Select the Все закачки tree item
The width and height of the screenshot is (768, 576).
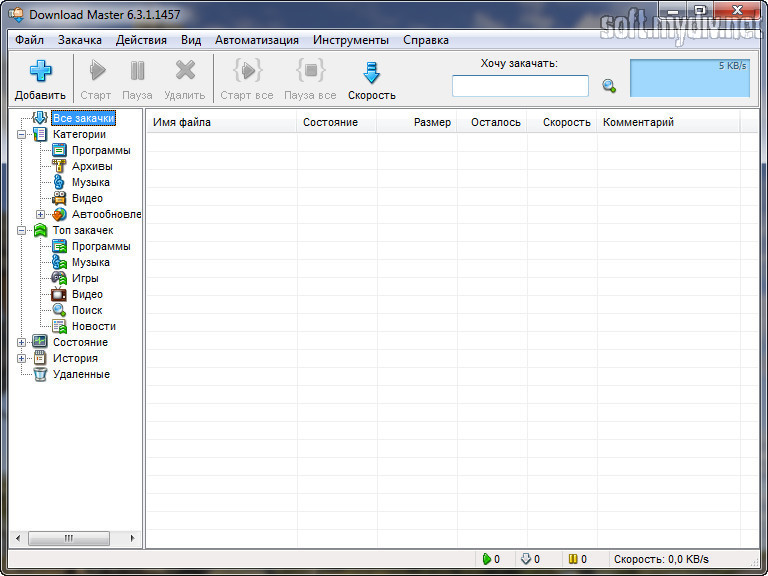(83, 118)
